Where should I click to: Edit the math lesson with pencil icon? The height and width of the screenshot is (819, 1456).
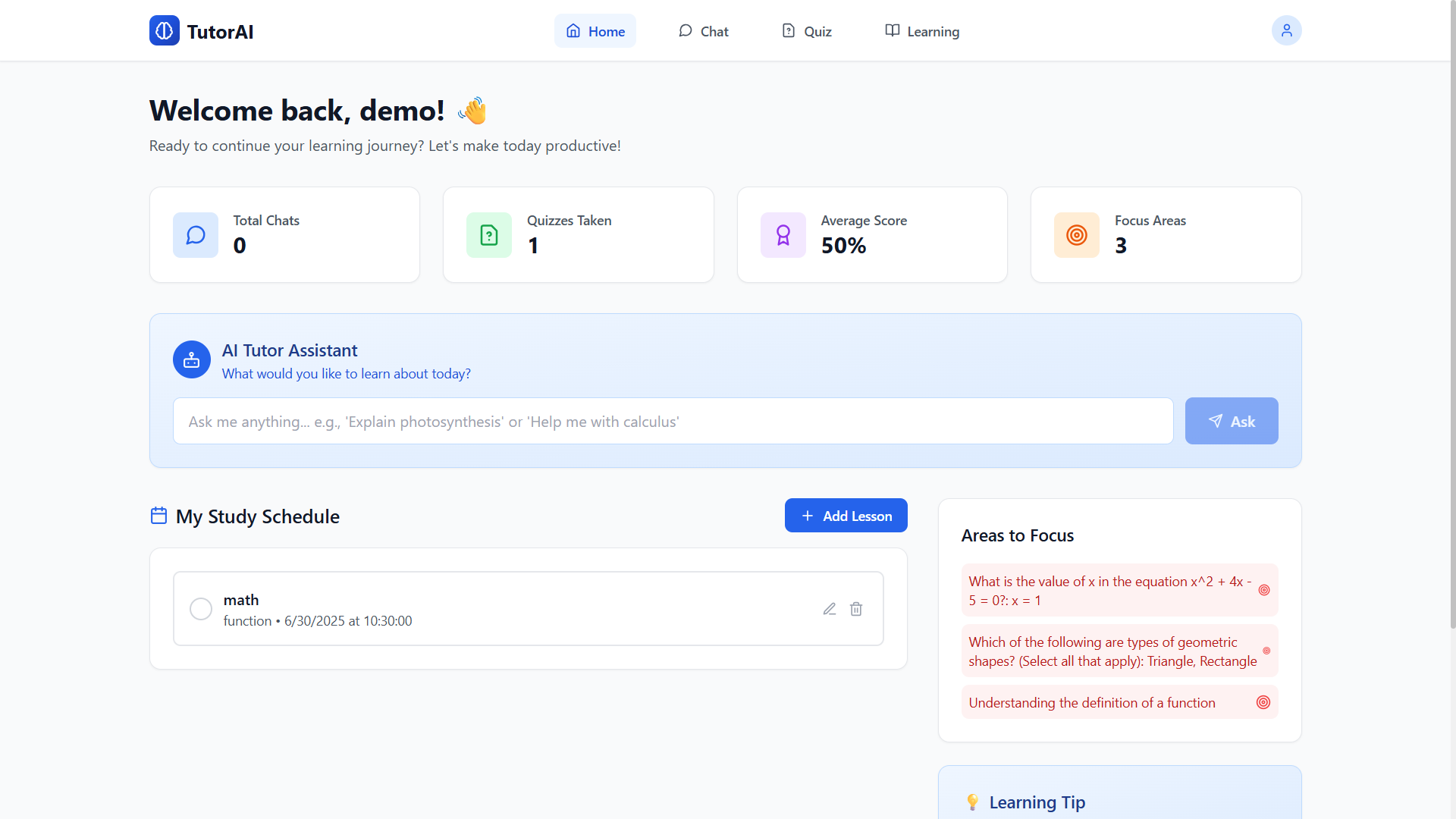point(830,609)
